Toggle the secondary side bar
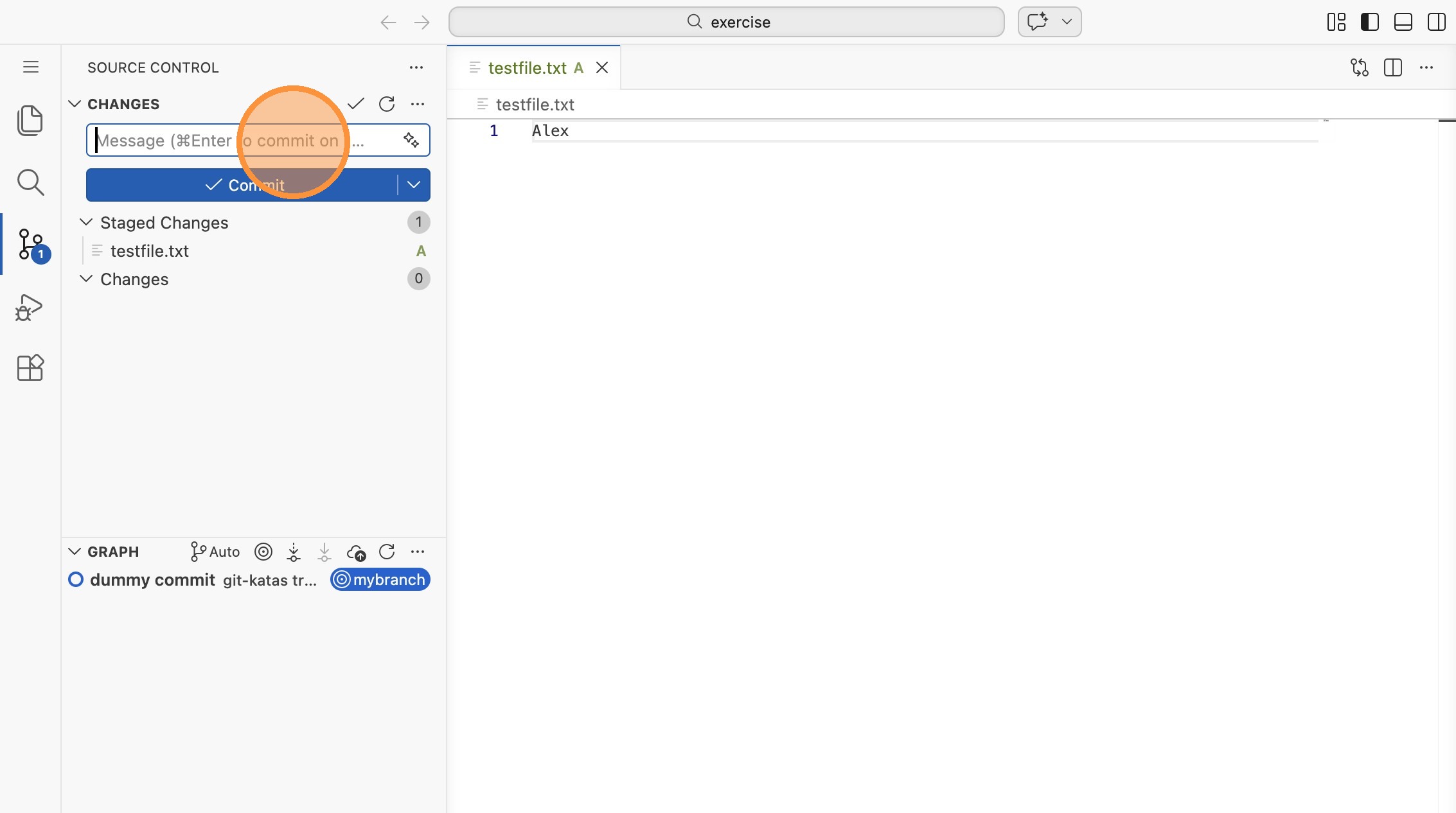The image size is (1456, 813). click(1436, 22)
